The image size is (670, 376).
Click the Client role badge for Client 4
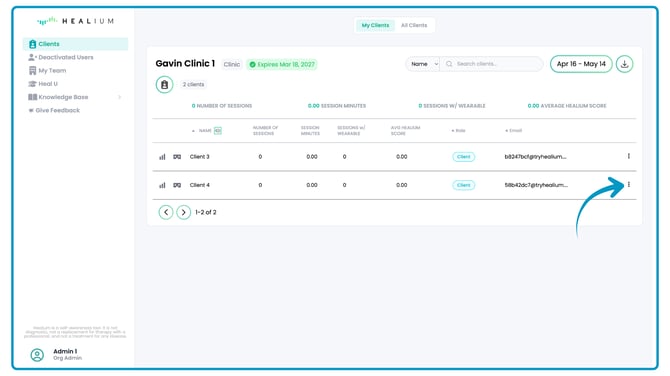point(464,185)
